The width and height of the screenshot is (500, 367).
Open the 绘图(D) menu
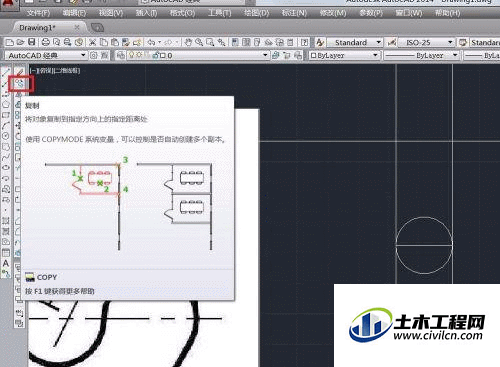coord(256,13)
